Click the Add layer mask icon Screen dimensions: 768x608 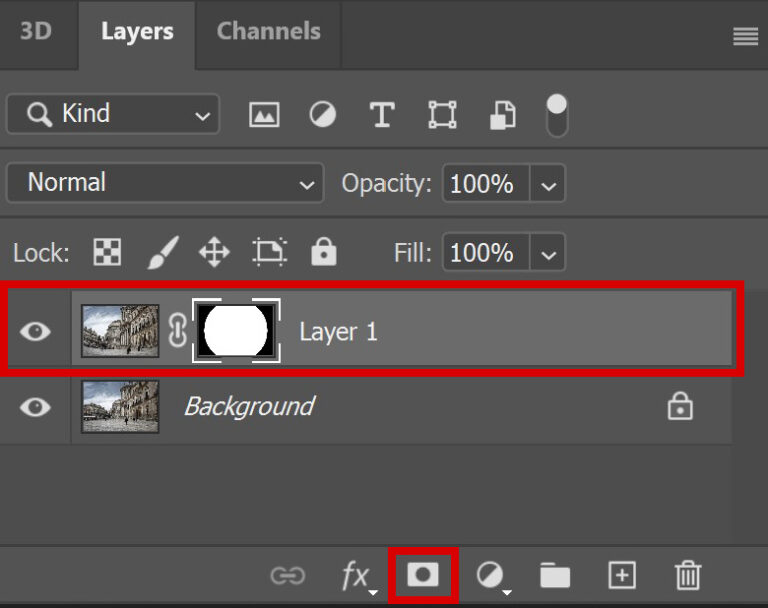pos(424,575)
